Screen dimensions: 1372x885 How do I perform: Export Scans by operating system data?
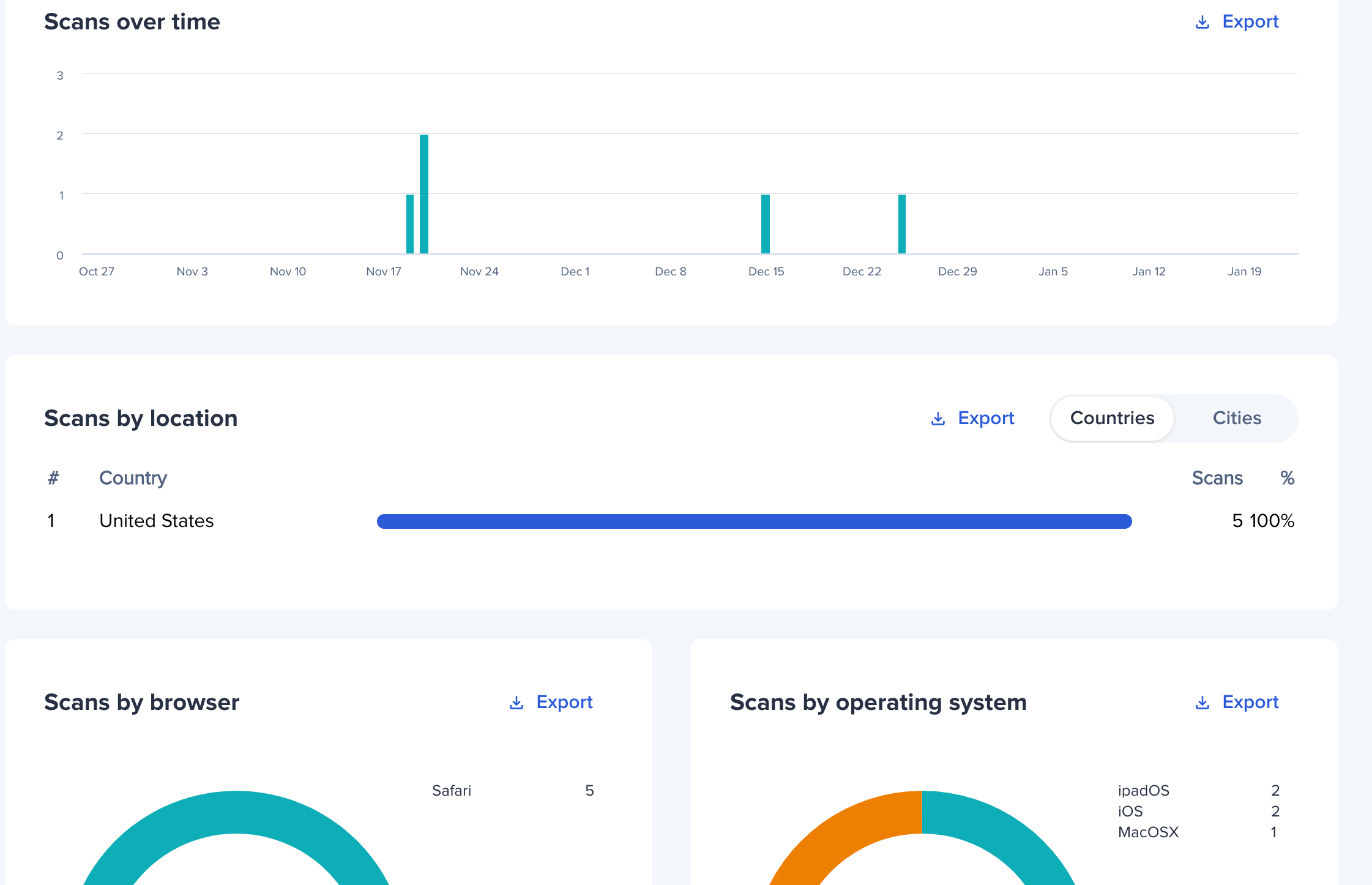click(x=1250, y=703)
